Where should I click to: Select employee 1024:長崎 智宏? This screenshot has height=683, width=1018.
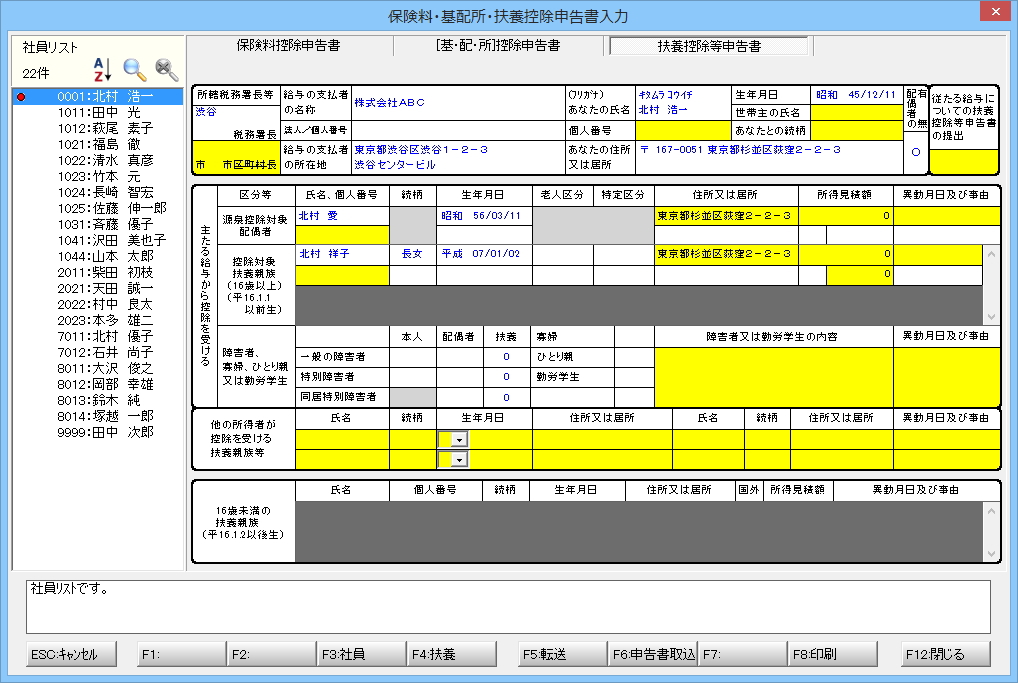click(x=98, y=192)
